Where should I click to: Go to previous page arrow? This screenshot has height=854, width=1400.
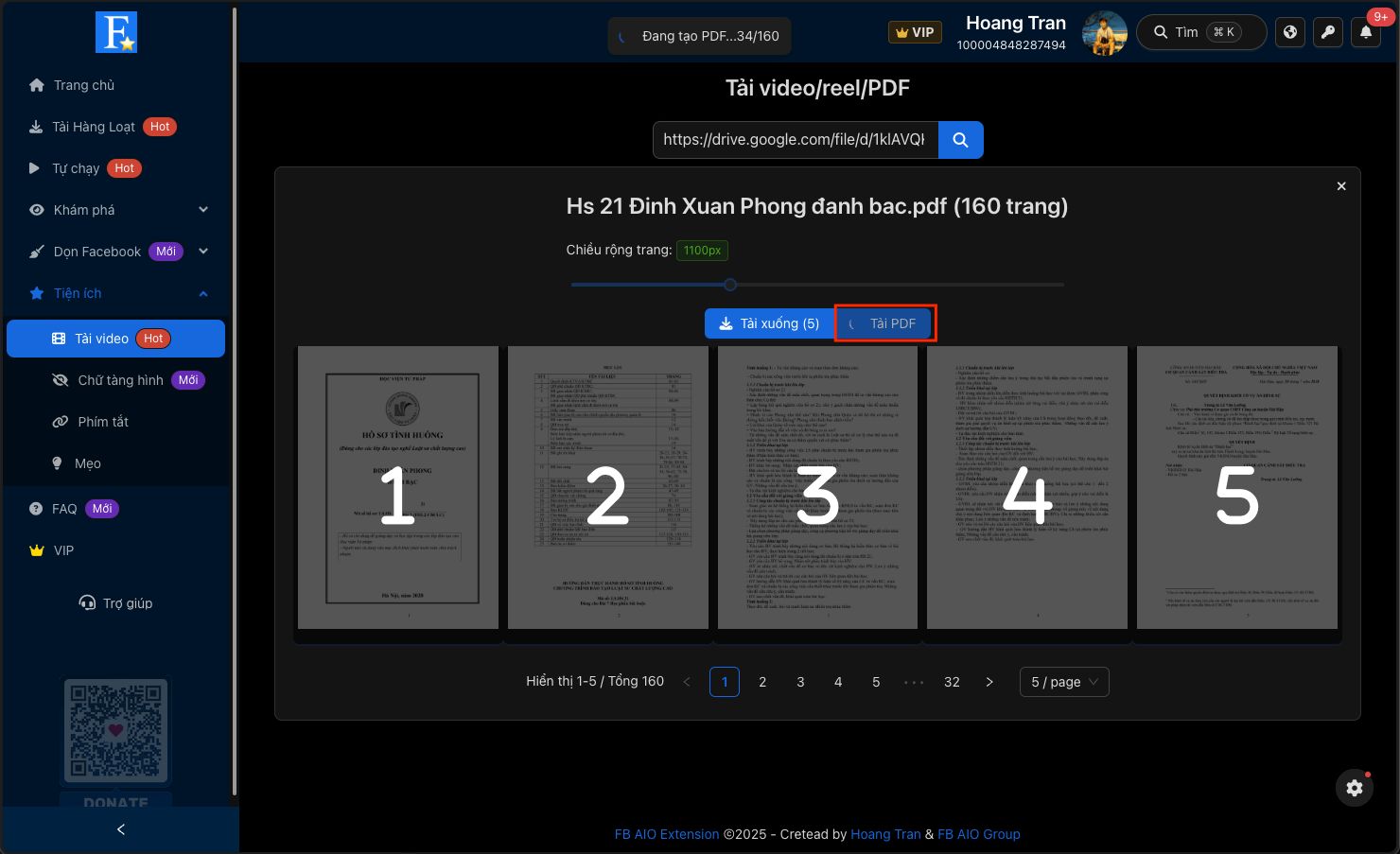[x=687, y=682]
